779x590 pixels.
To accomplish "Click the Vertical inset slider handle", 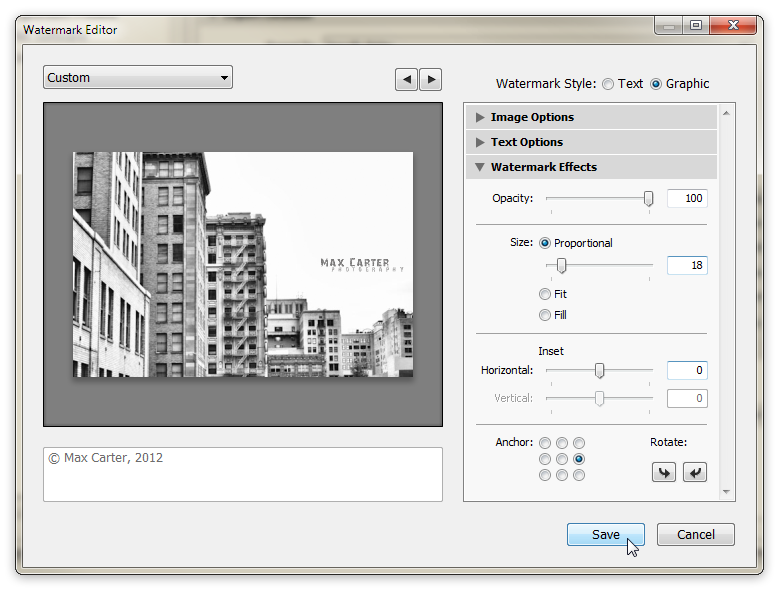I will coord(600,398).
